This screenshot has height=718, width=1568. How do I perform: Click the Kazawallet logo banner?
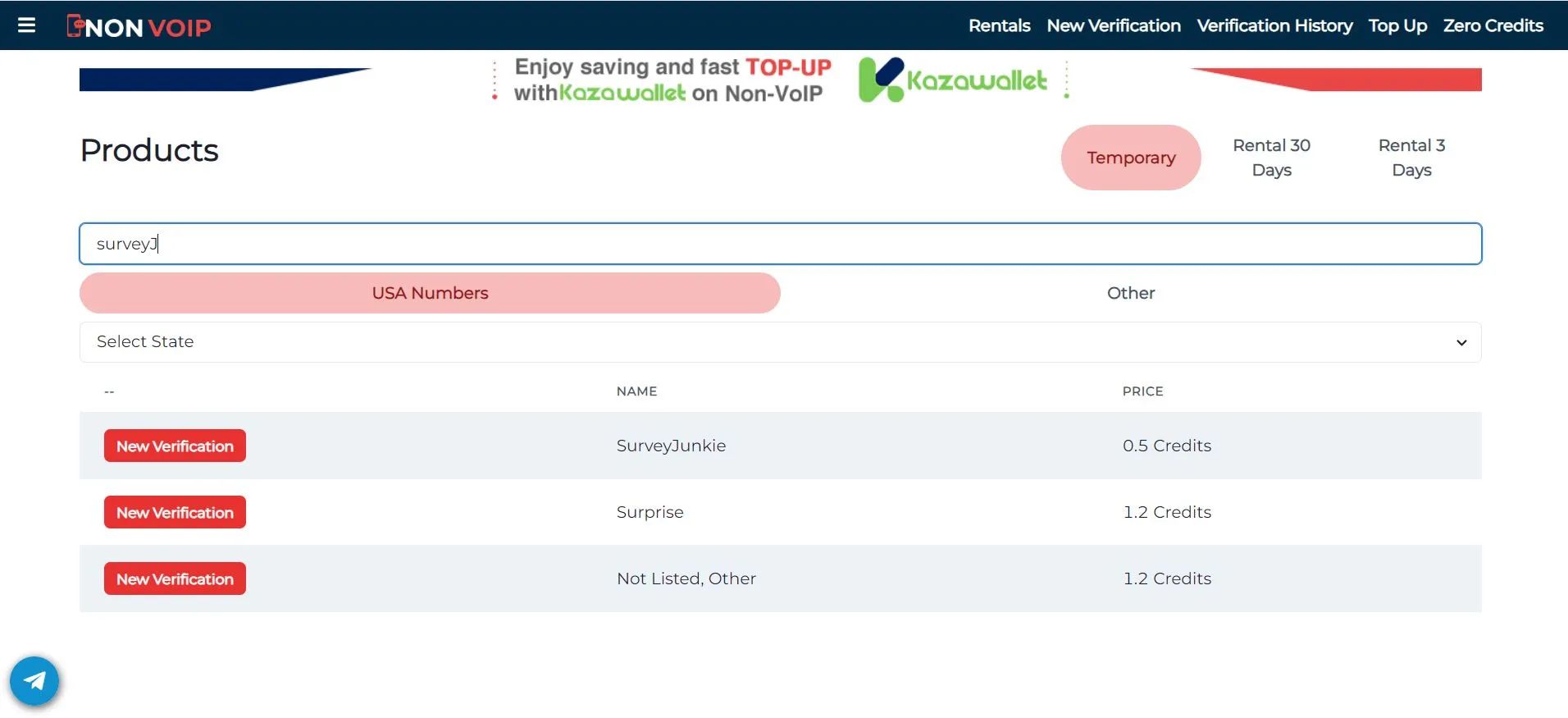pos(953,80)
